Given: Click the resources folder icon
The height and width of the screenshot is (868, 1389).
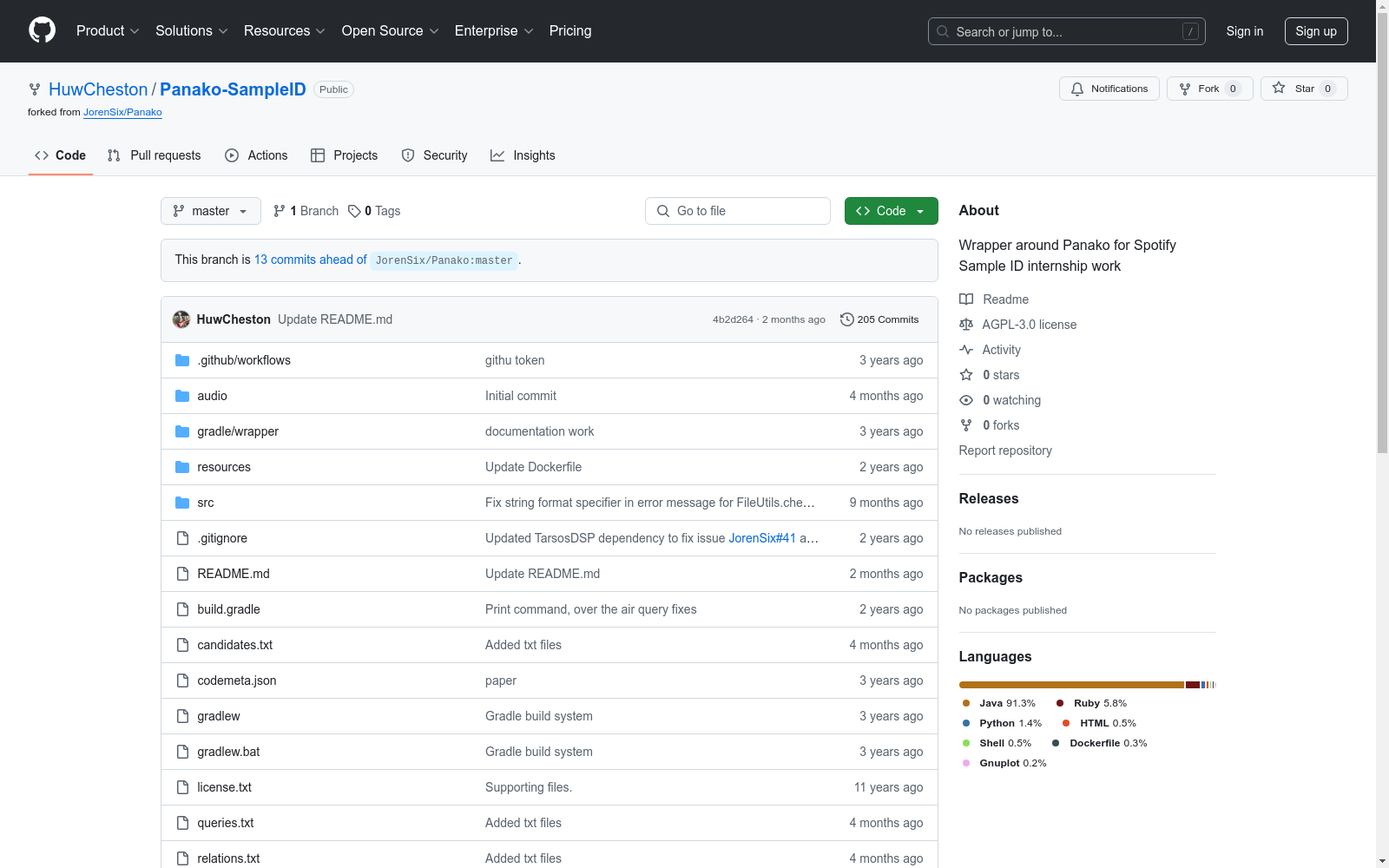Looking at the screenshot, I should (x=182, y=467).
